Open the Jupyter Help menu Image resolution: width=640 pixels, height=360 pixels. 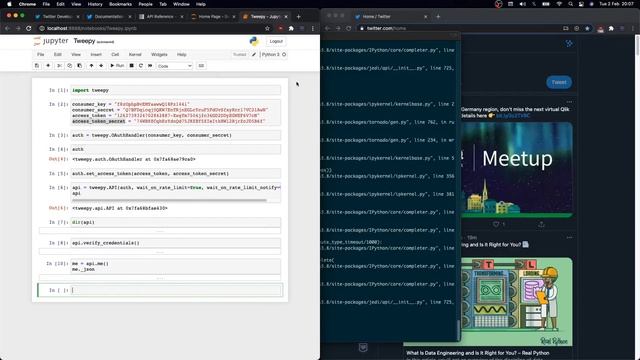click(182, 54)
